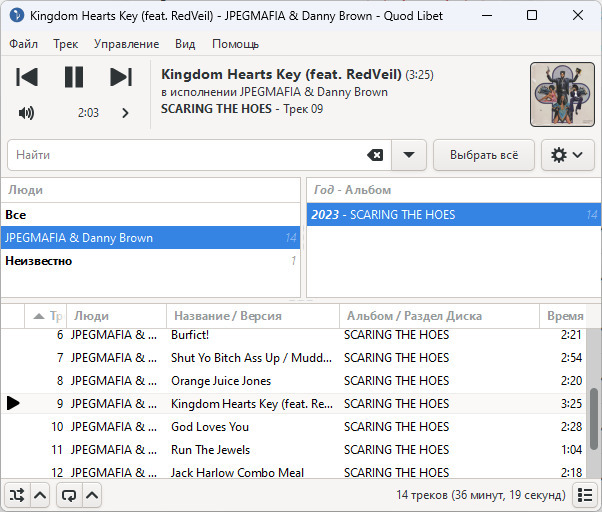The image size is (602, 512).
Task: Select 2023 - SCARING THE HOES album
Action: click(454, 215)
